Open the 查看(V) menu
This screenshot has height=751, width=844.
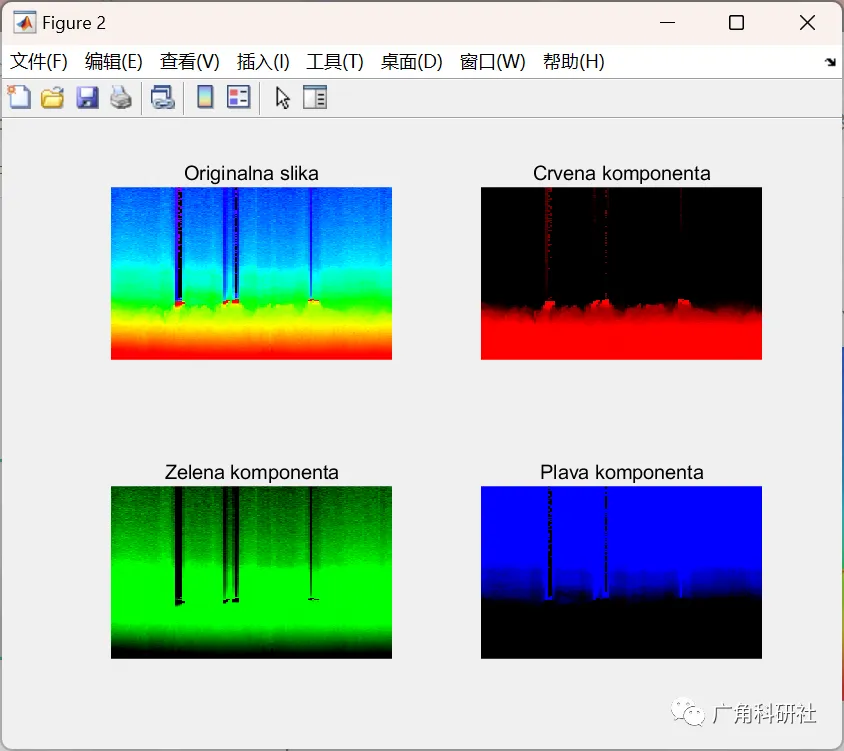click(x=188, y=61)
